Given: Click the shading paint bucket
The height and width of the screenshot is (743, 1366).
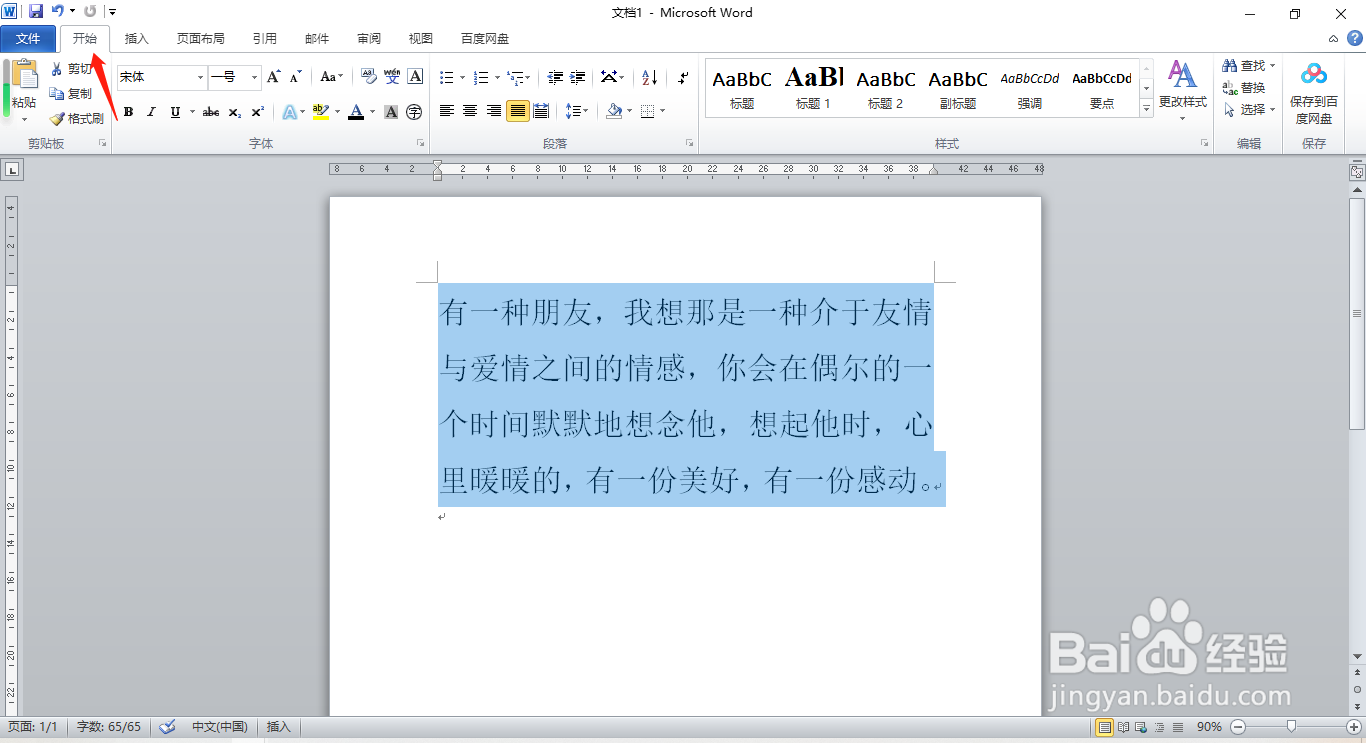Looking at the screenshot, I should pyautogui.click(x=614, y=112).
